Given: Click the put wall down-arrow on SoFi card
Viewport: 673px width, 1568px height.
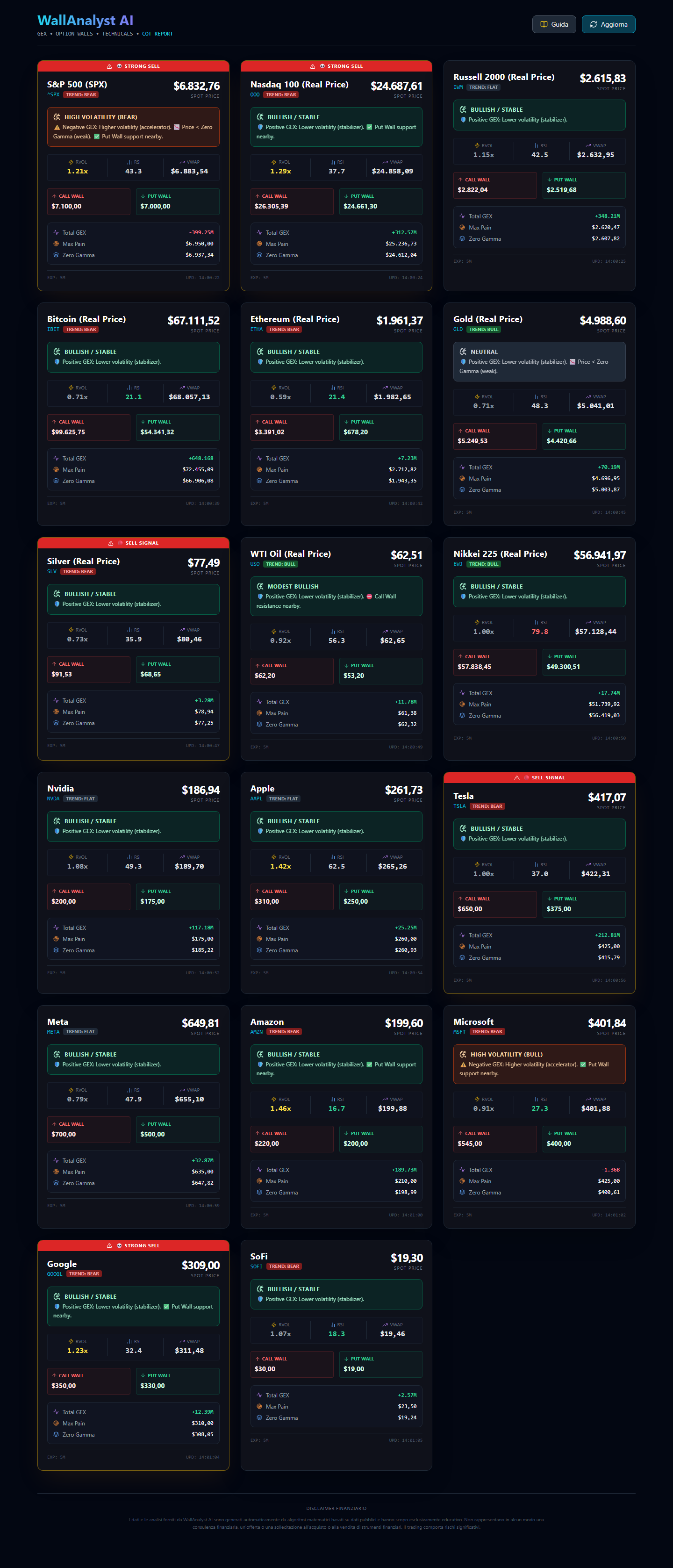Looking at the screenshot, I should (x=346, y=1359).
